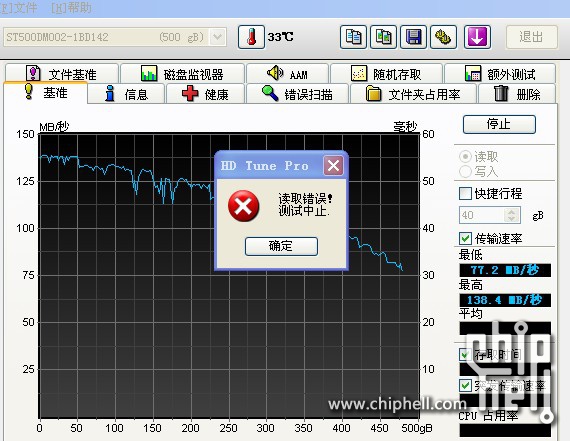Viewport: 570px width, 441px height.
Task: Uncheck the 传输速率 checkbox
Action: [x=465, y=238]
